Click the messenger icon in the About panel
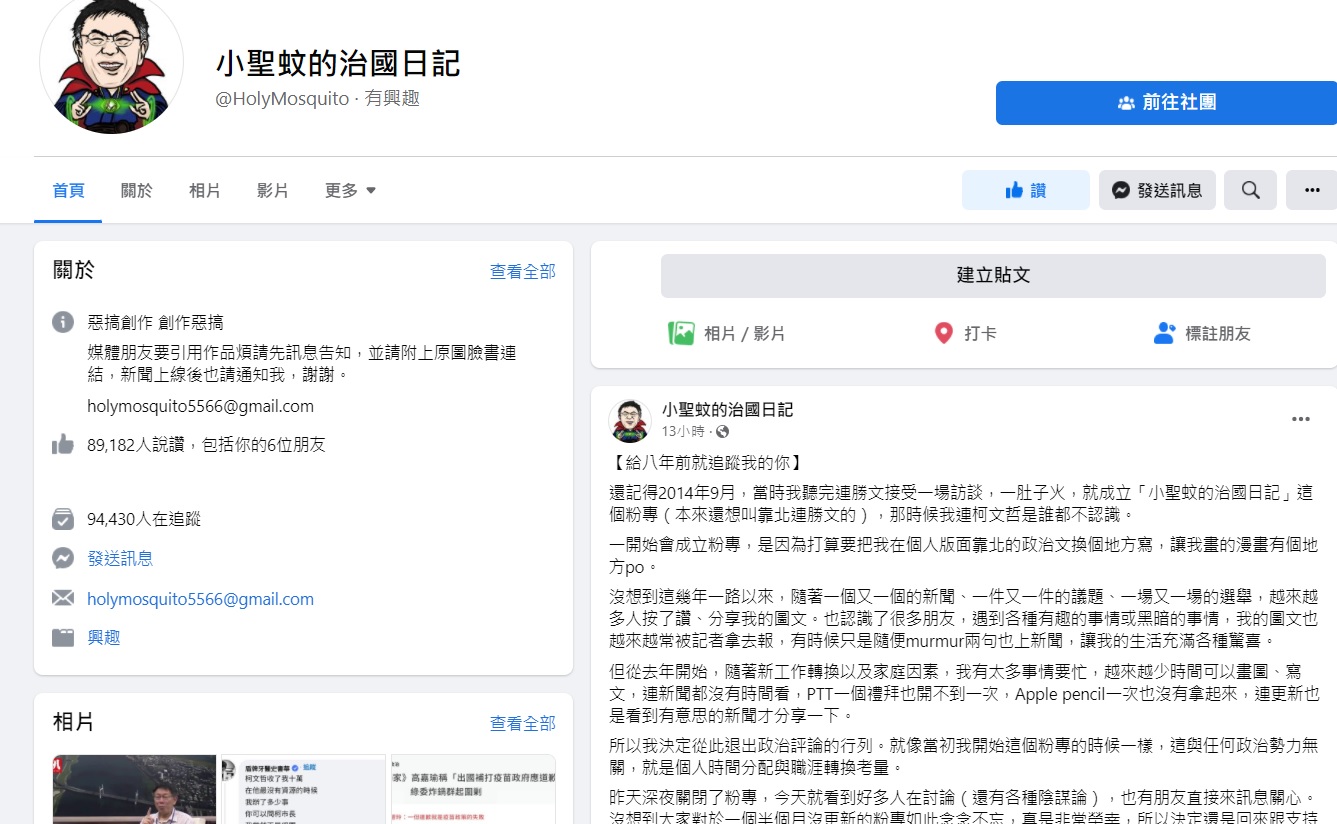 pos(63,558)
